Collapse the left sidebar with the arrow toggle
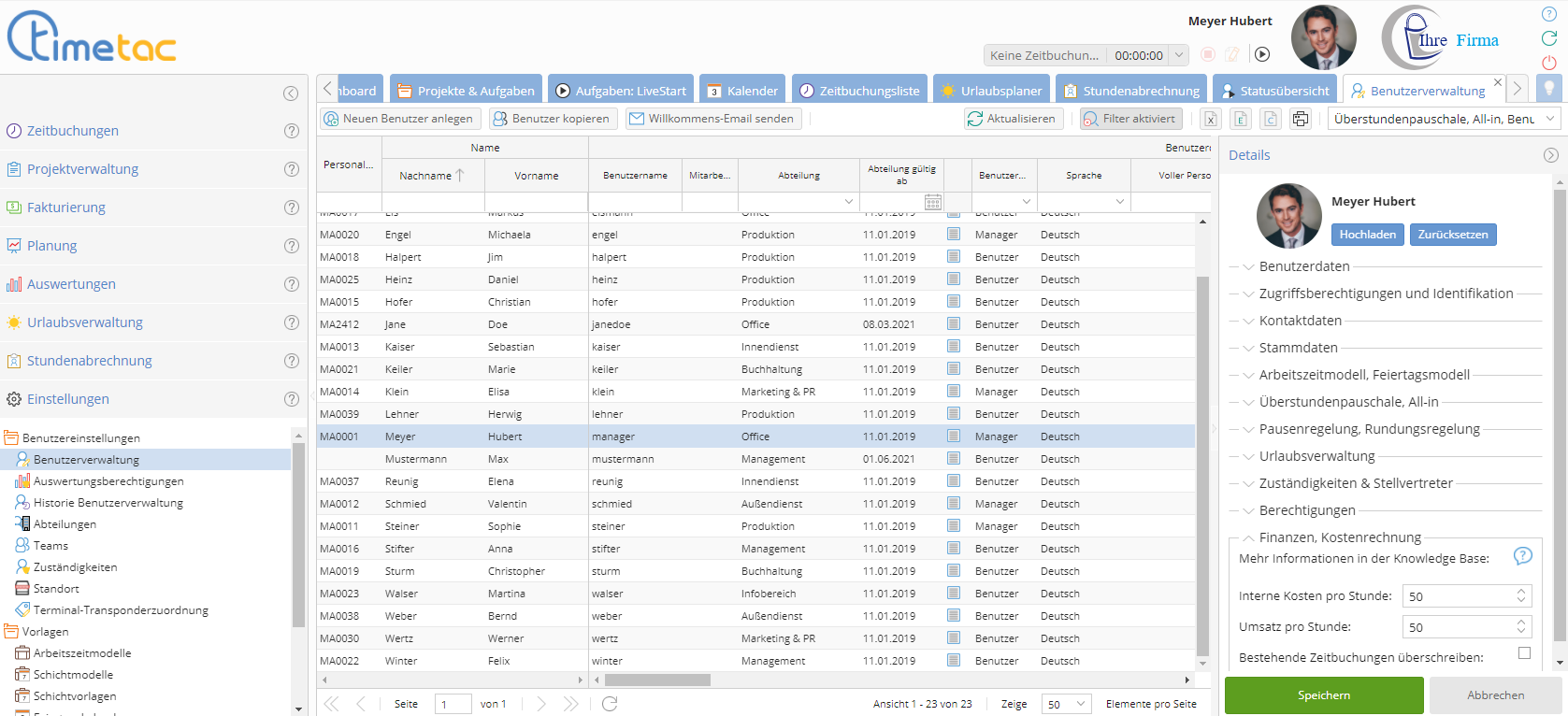 pyautogui.click(x=291, y=93)
